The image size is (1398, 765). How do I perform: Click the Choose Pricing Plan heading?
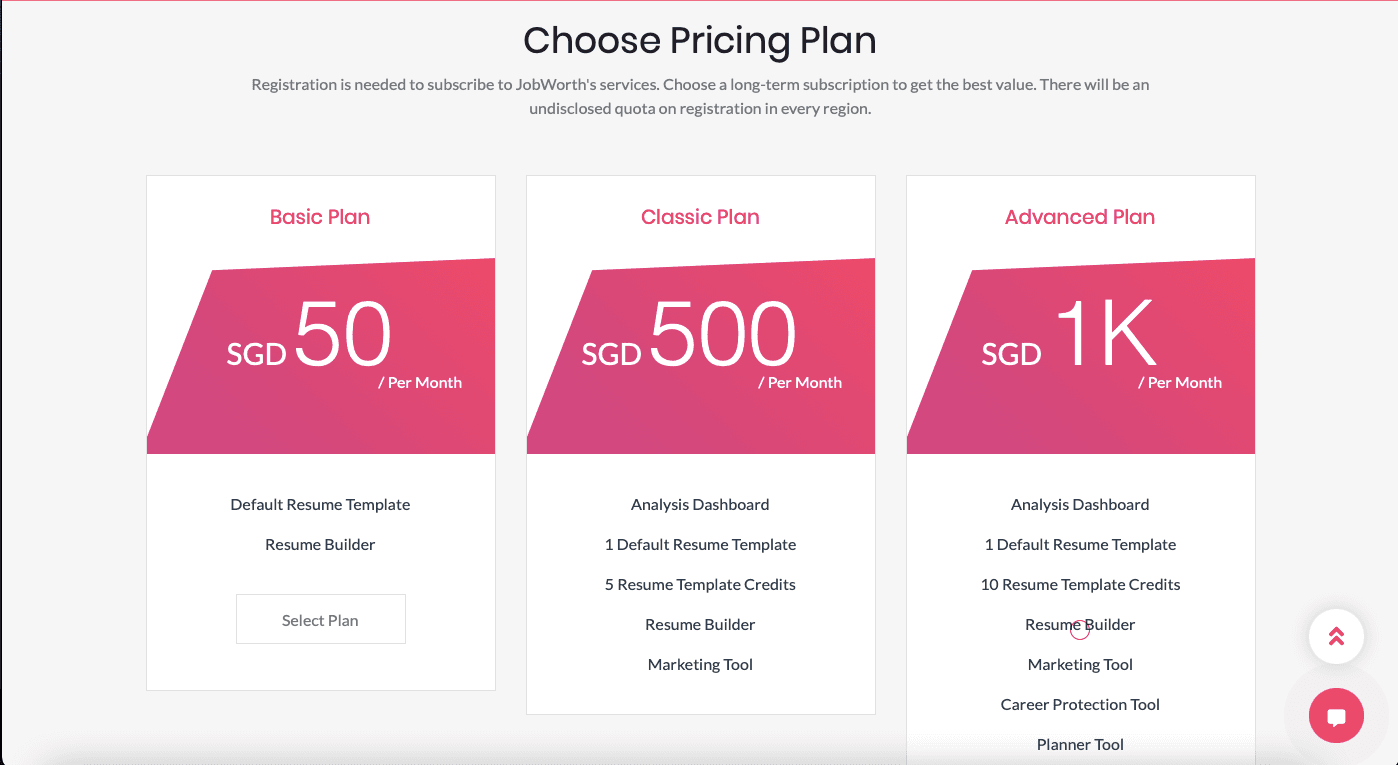[700, 40]
